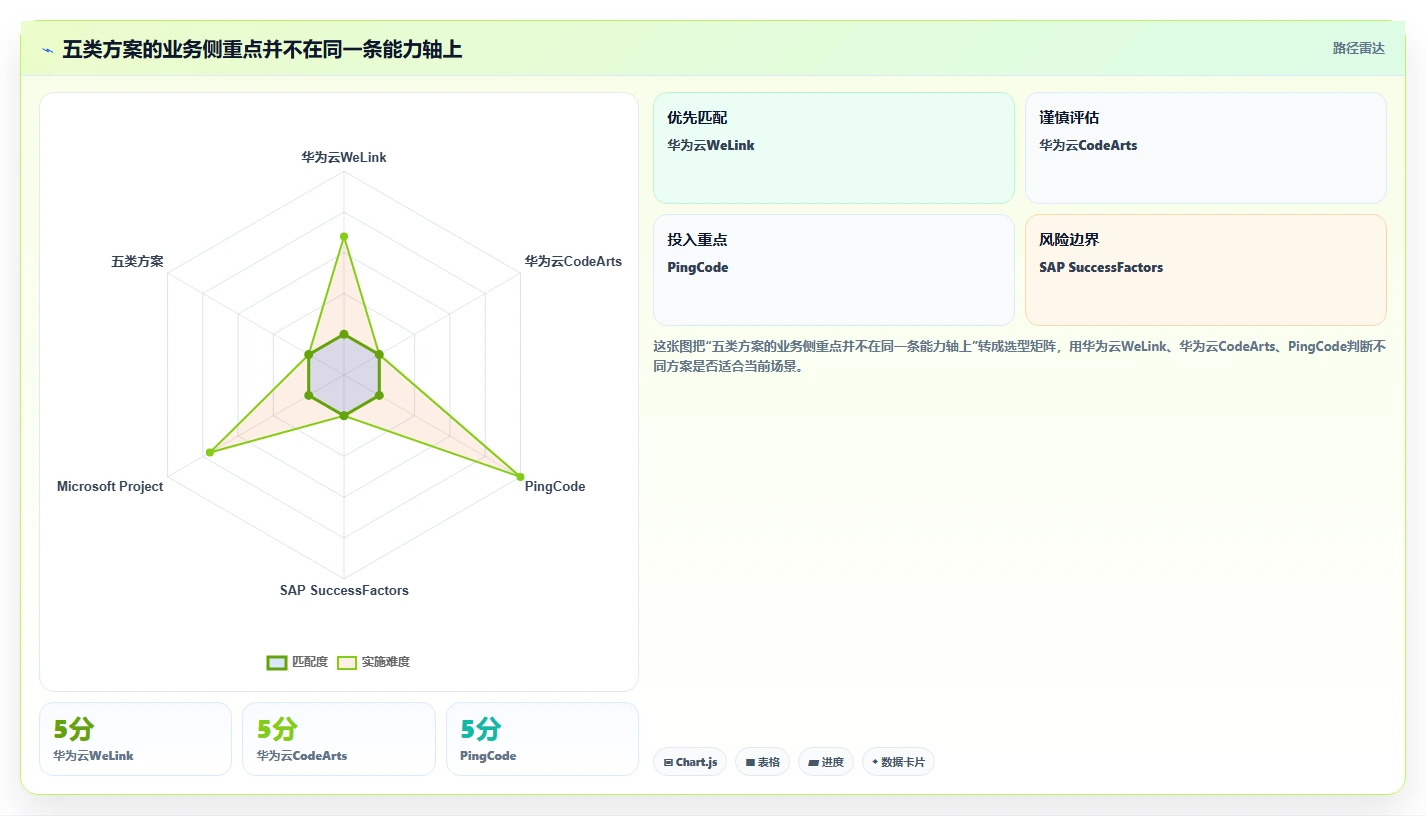Open the 谨慎评估 card
Screen dimensions: 1426x816
click(x=1205, y=148)
